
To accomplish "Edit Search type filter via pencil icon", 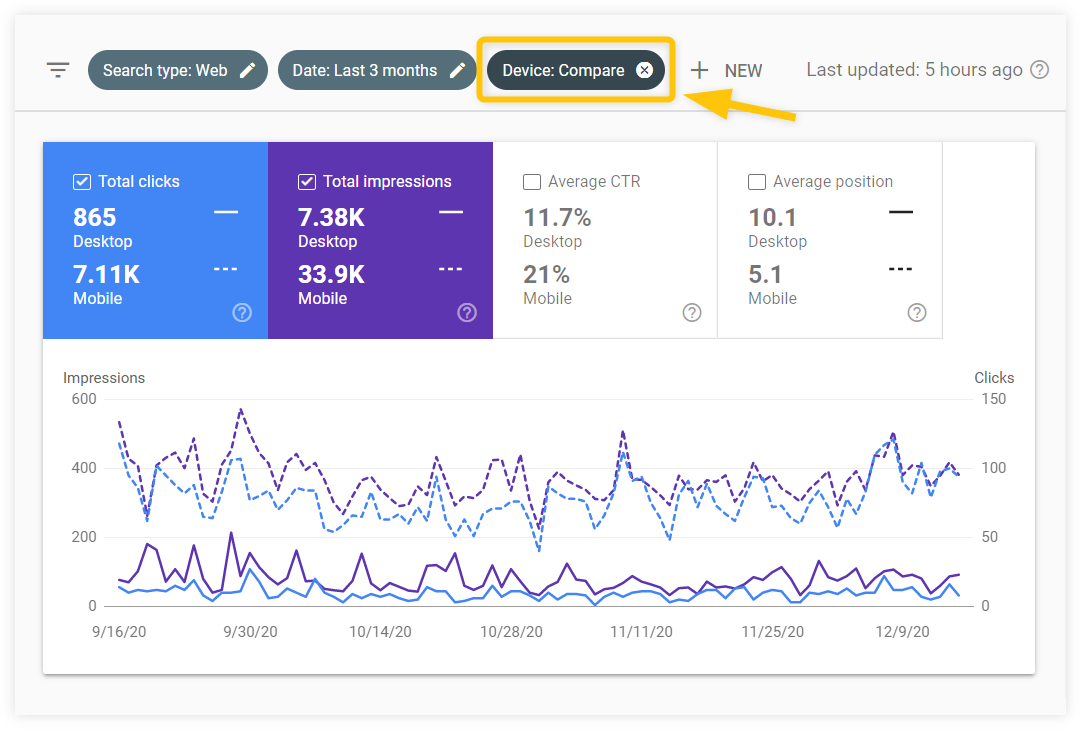I will (x=248, y=70).
